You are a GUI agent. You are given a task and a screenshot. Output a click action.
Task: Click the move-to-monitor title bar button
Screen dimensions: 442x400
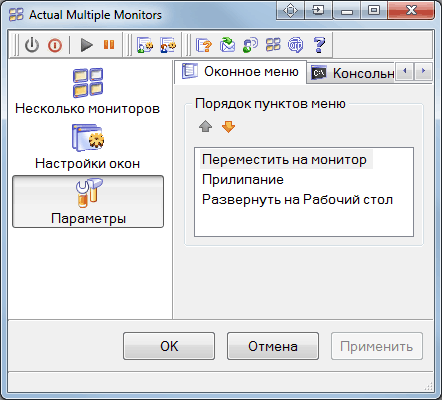(290, 11)
